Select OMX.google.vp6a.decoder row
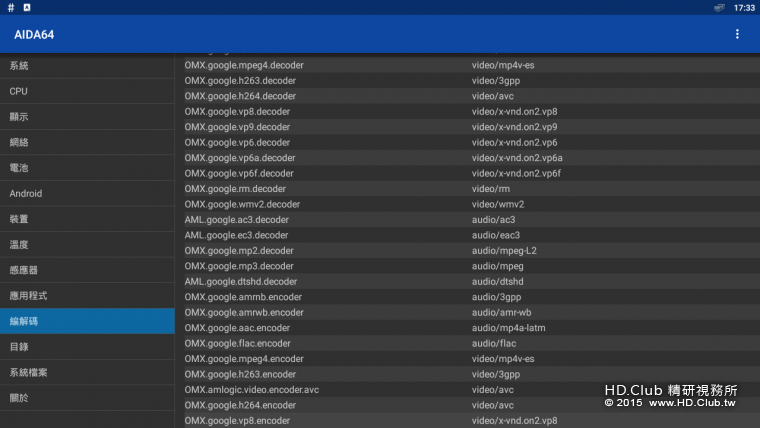 point(472,158)
